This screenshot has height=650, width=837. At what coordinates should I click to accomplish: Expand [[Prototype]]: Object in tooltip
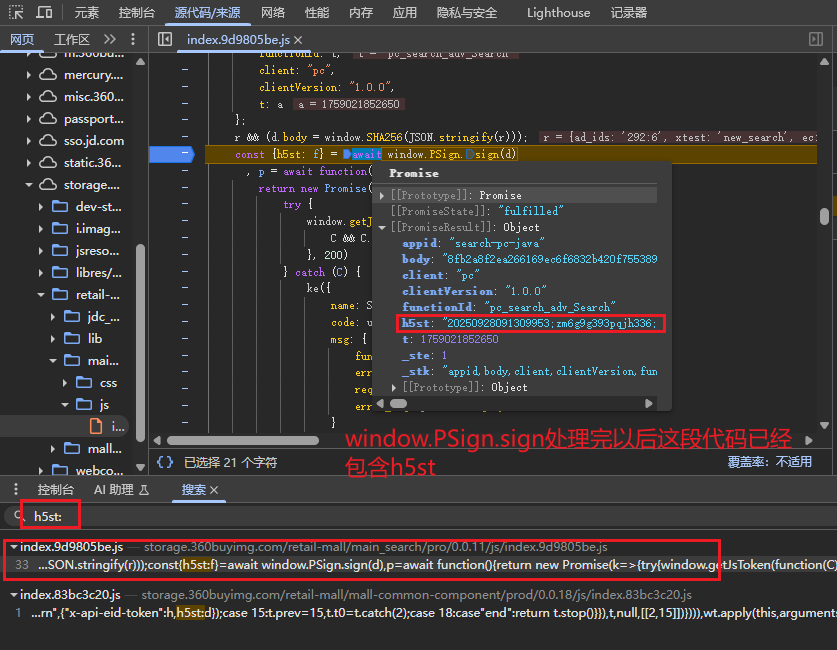pyautogui.click(x=394, y=387)
